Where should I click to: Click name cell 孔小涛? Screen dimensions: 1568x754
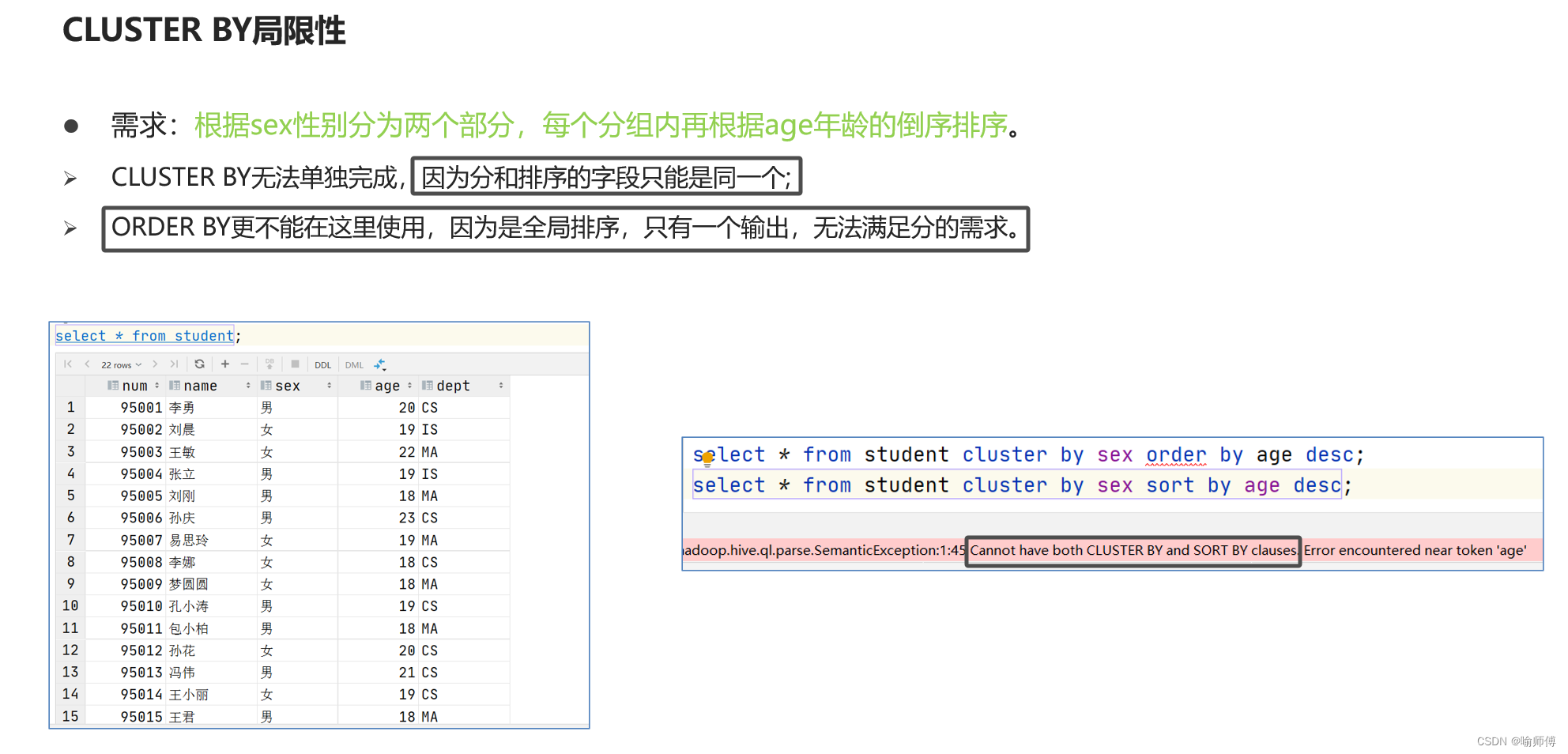211,606
